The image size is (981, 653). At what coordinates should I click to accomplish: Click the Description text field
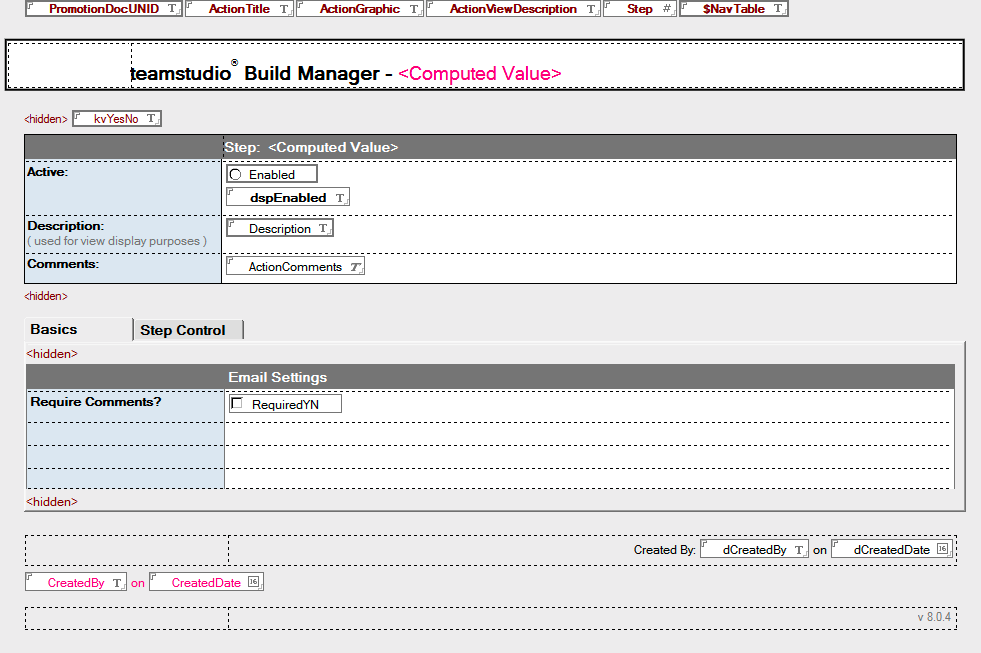click(280, 228)
